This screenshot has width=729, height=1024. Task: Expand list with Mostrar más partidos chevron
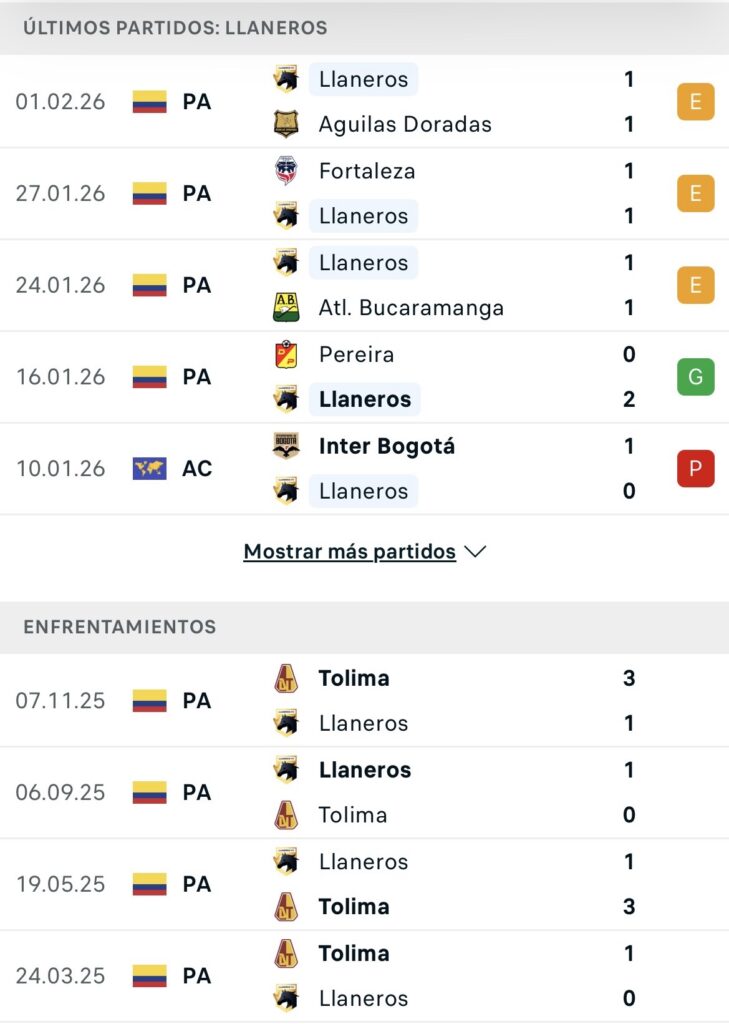tap(476, 552)
